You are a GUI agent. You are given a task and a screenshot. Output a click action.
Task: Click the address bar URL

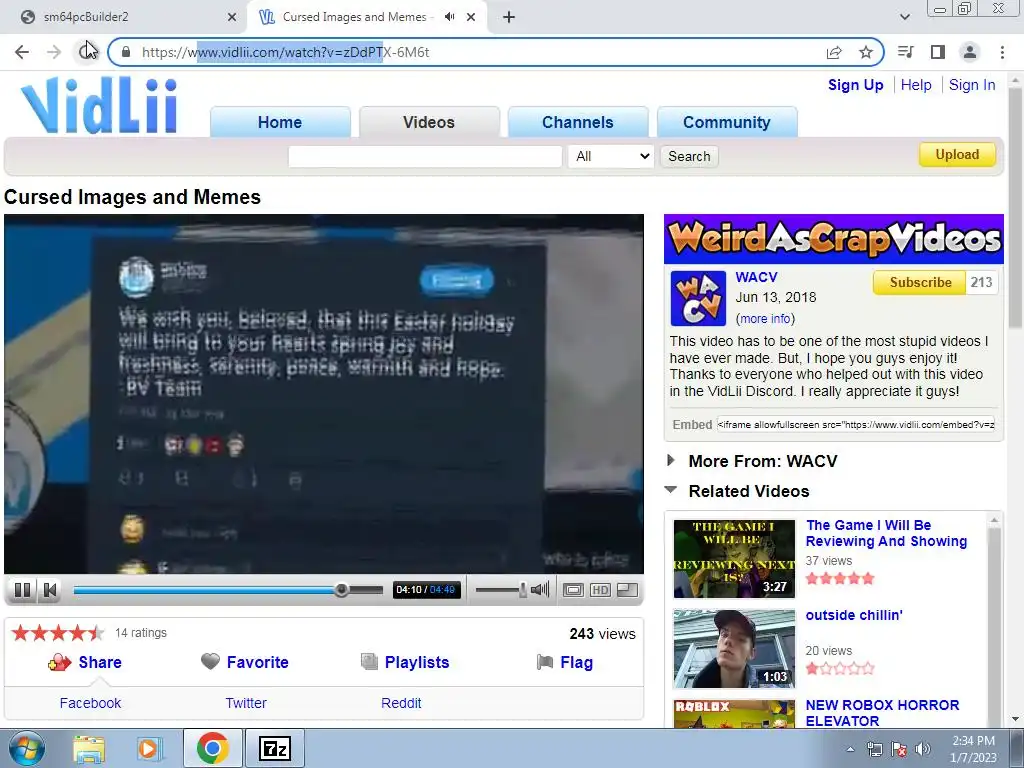285,52
